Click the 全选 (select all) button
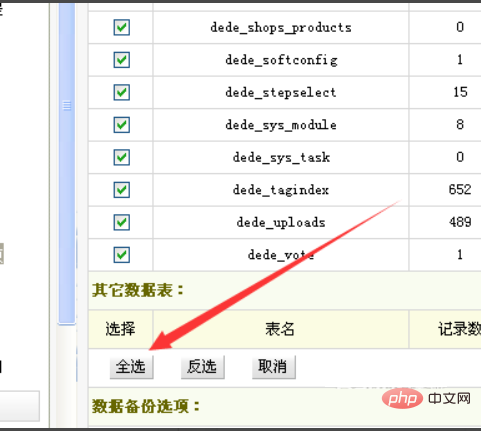 tap(131, 367)
